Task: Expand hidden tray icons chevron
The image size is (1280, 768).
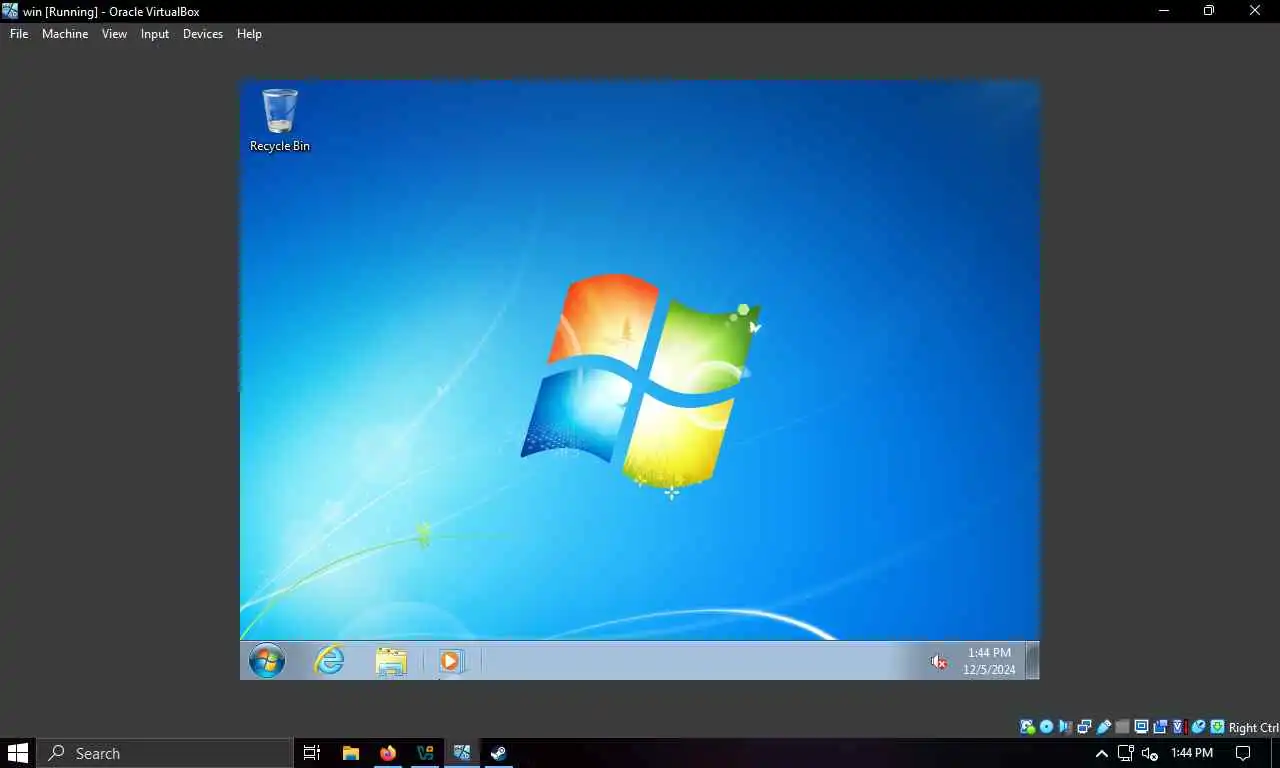Action: point(1102,754)
